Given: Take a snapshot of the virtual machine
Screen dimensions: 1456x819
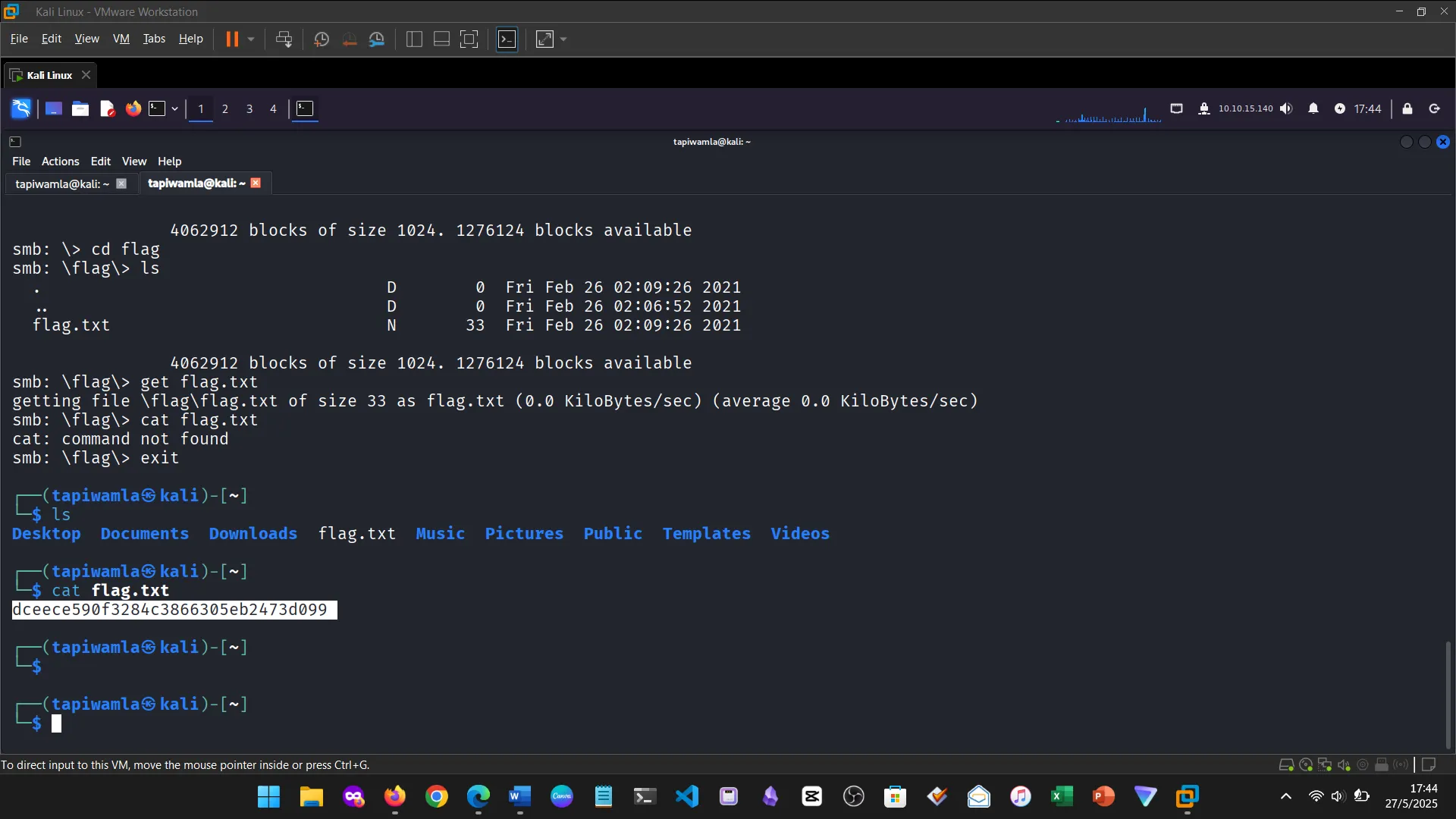Looking at the screenshot, I should coord(321,39).
